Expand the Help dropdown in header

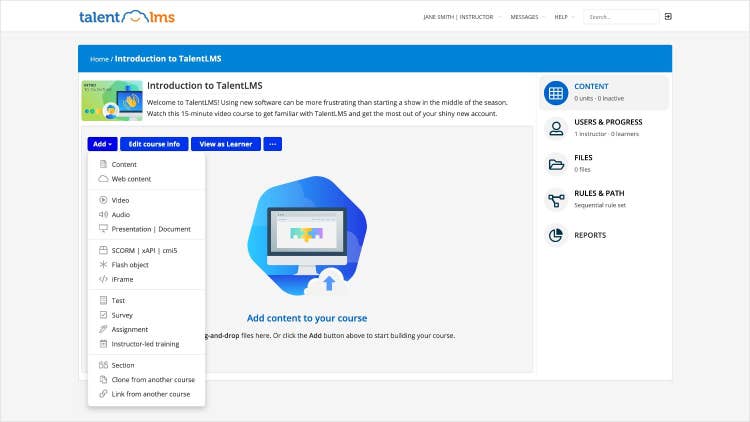[x=564, y=17]
